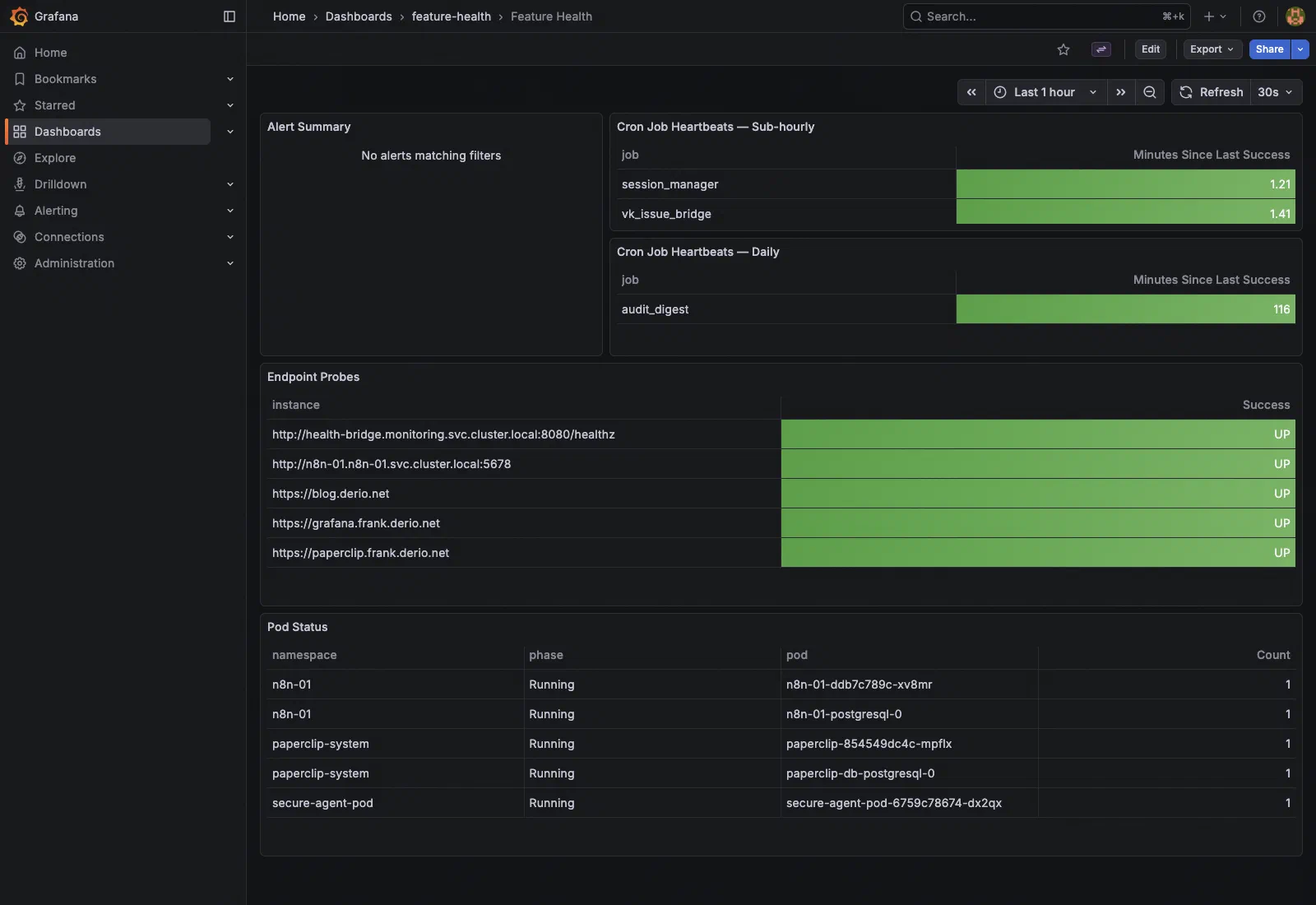This screenshot has height=905, width=1316.
Task: Expand the Alerting section chevron
Action: tap(230, 211)
